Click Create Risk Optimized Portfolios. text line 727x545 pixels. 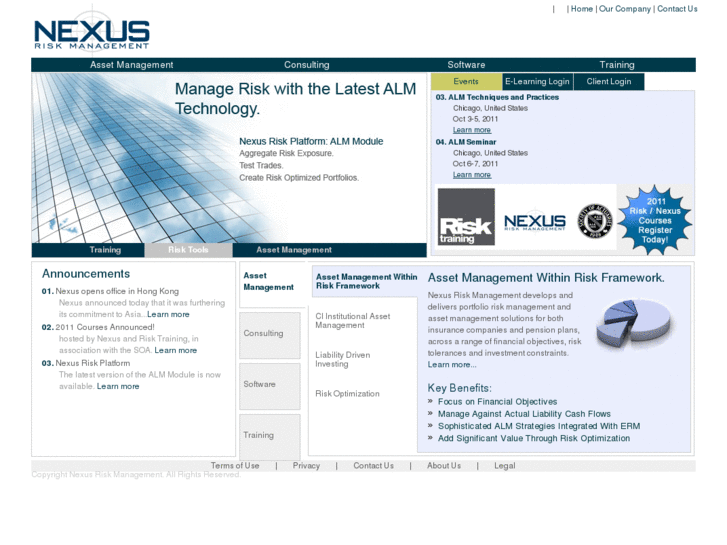point(299,178)
